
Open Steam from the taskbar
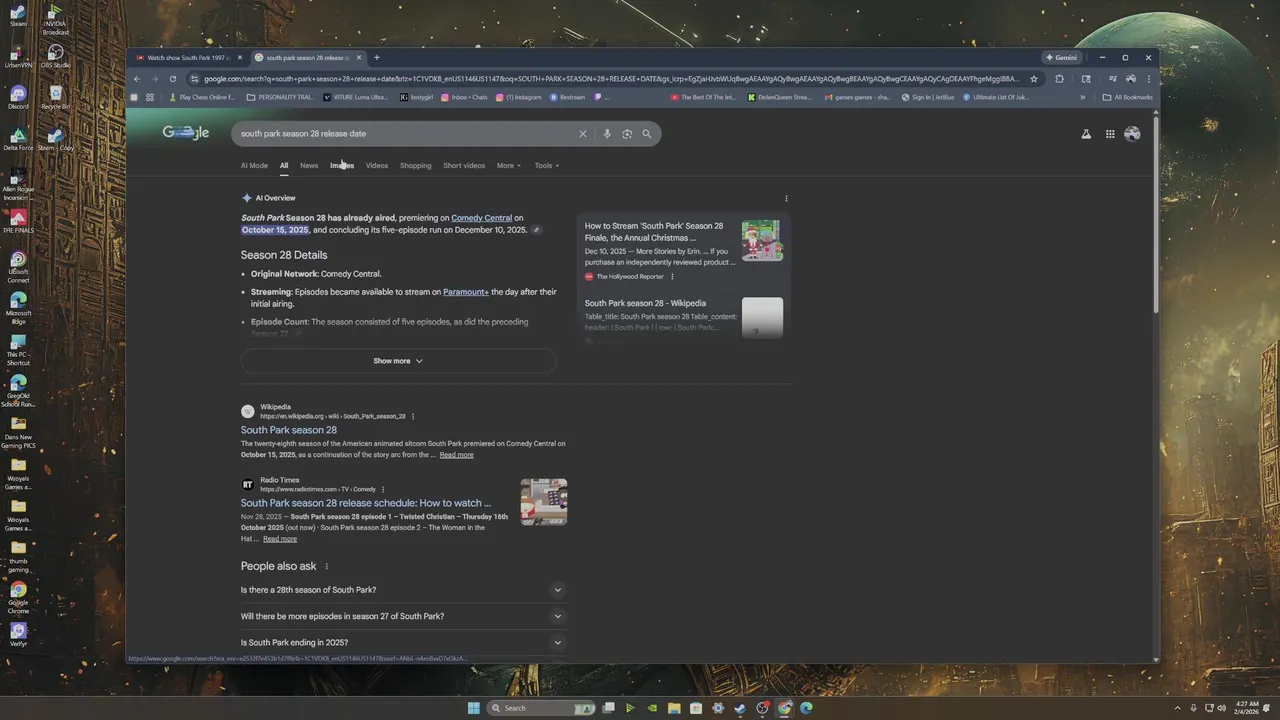(740, 708)
